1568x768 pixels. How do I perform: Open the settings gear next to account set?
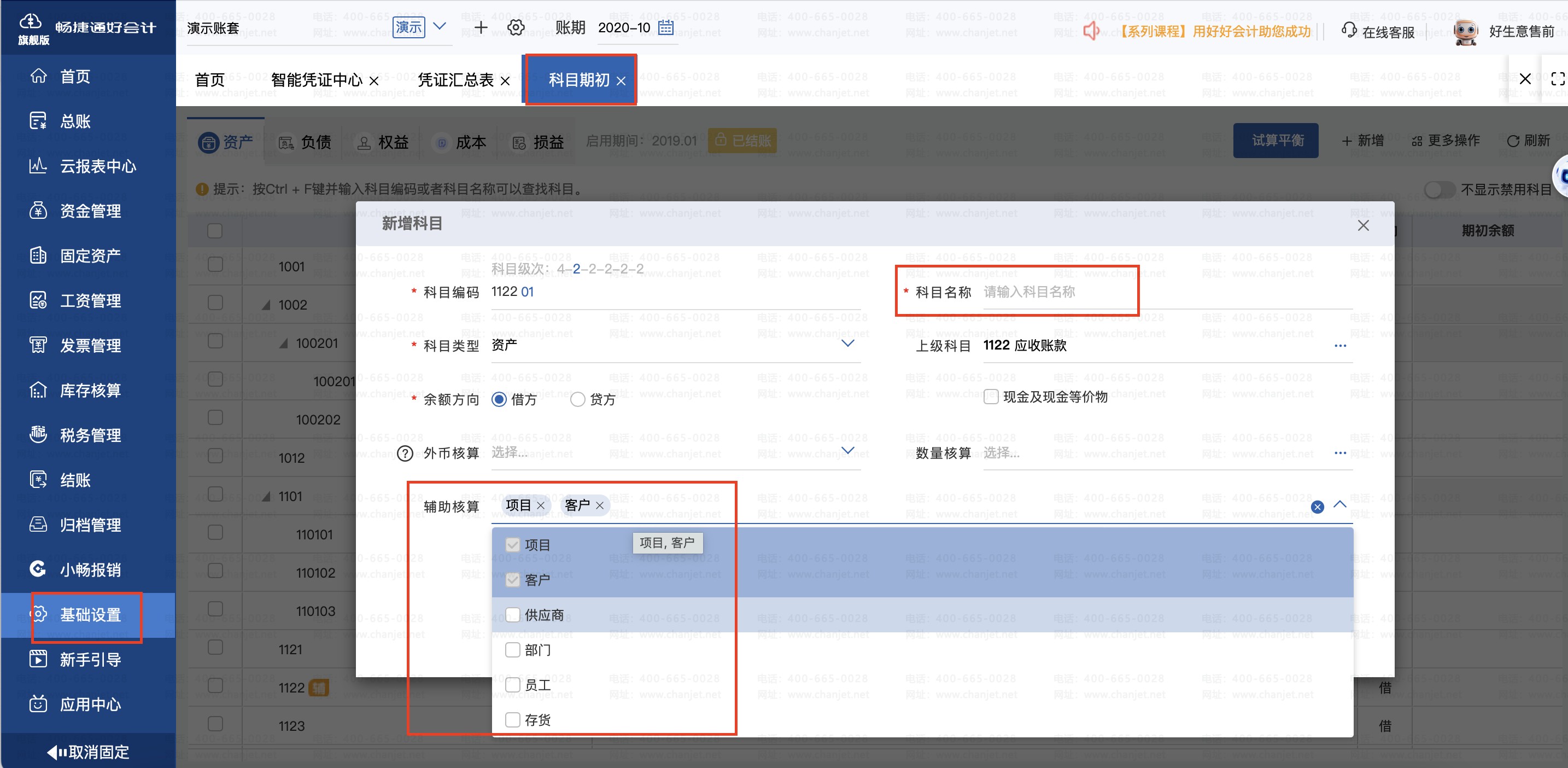tap(516, 27)
